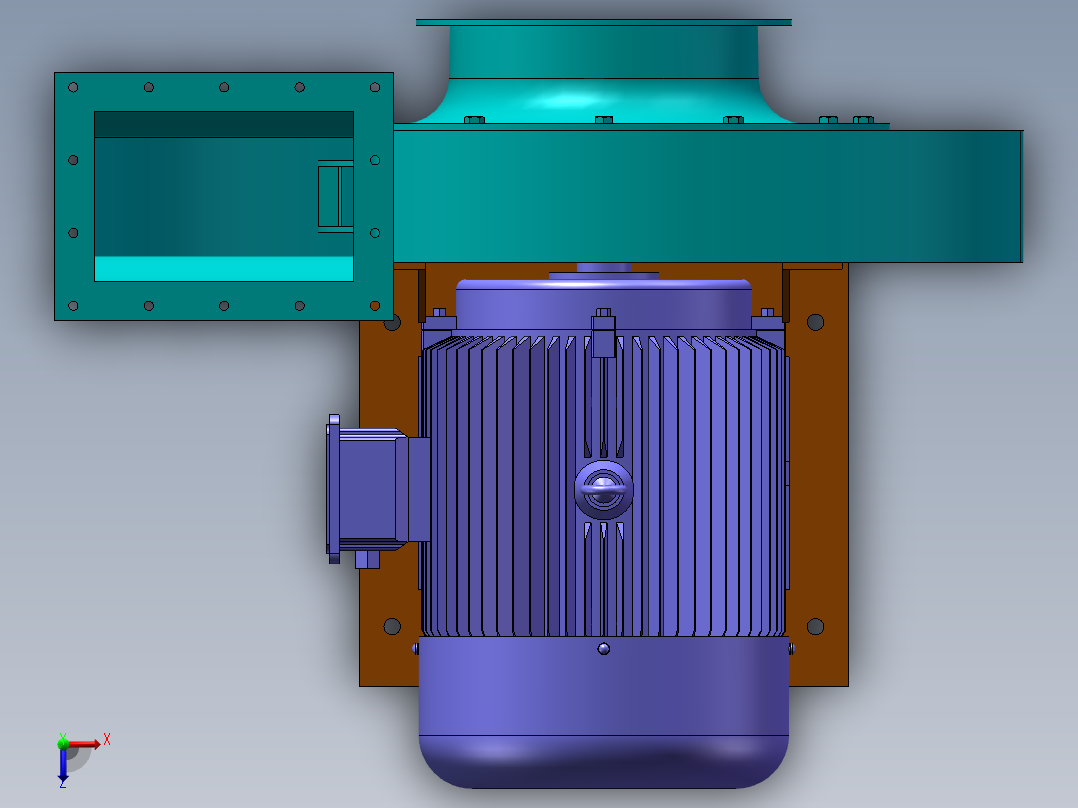Select the bright cyan bottom face inside the outlet
This screenshot has width=1078, height=808.
[x=223, y=269]
